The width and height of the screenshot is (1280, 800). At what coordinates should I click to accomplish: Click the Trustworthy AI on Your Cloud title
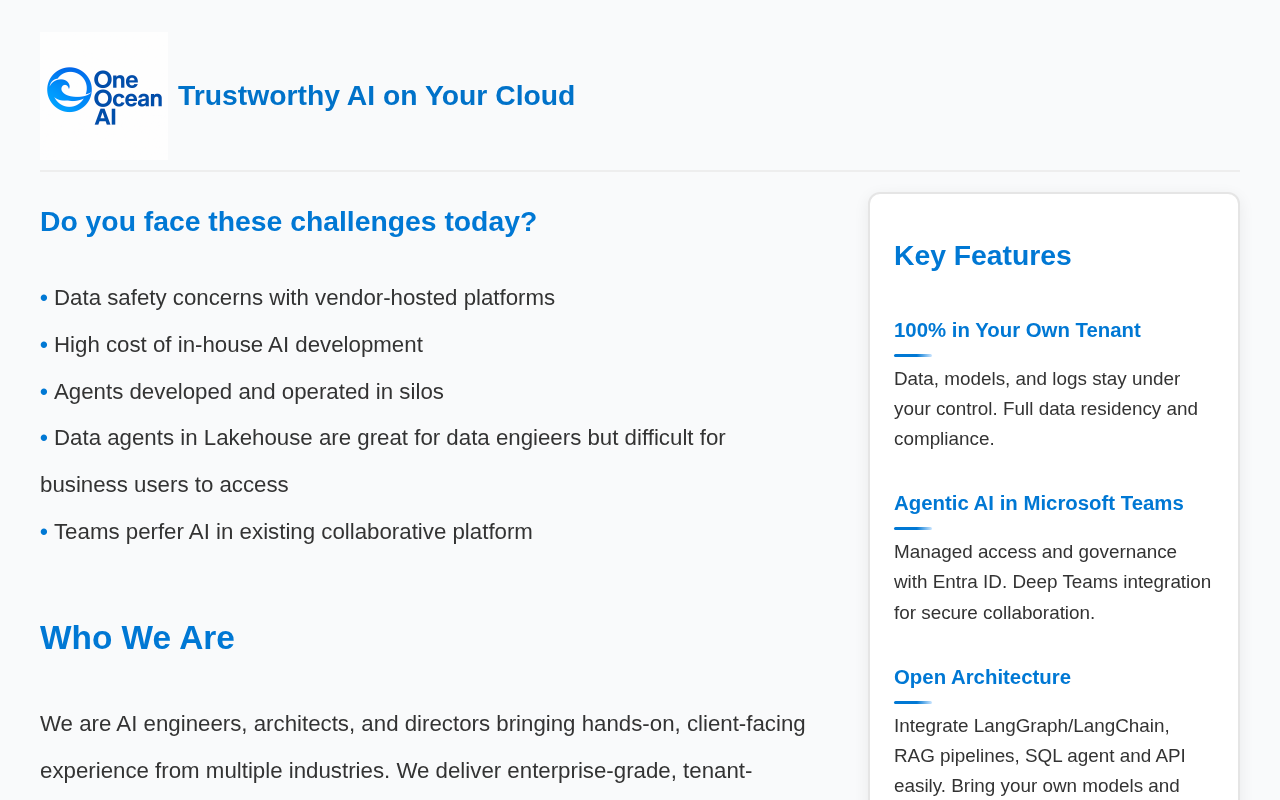376,96
